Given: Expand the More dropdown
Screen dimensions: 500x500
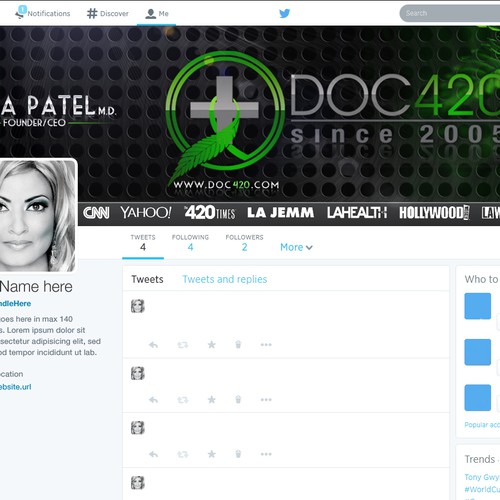Looking at the screenshot, I should (296, 247).
